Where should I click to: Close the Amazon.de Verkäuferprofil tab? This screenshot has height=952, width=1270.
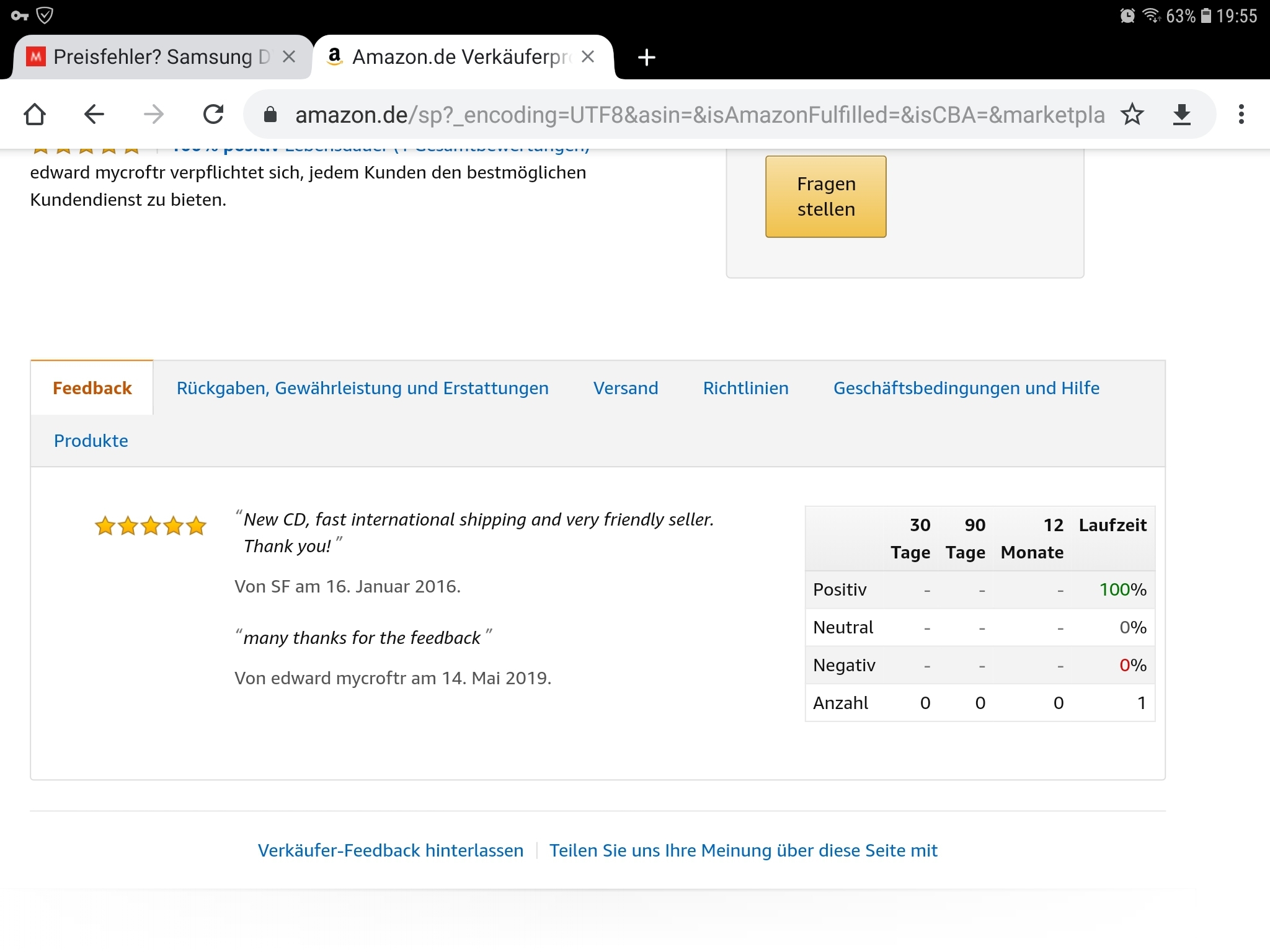coord(588,57)
